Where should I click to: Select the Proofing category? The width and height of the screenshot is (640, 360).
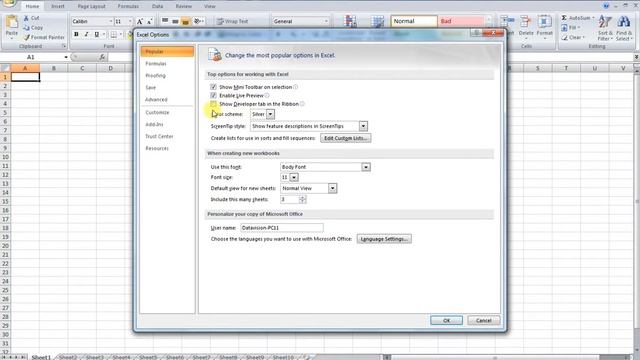(167, 76)
